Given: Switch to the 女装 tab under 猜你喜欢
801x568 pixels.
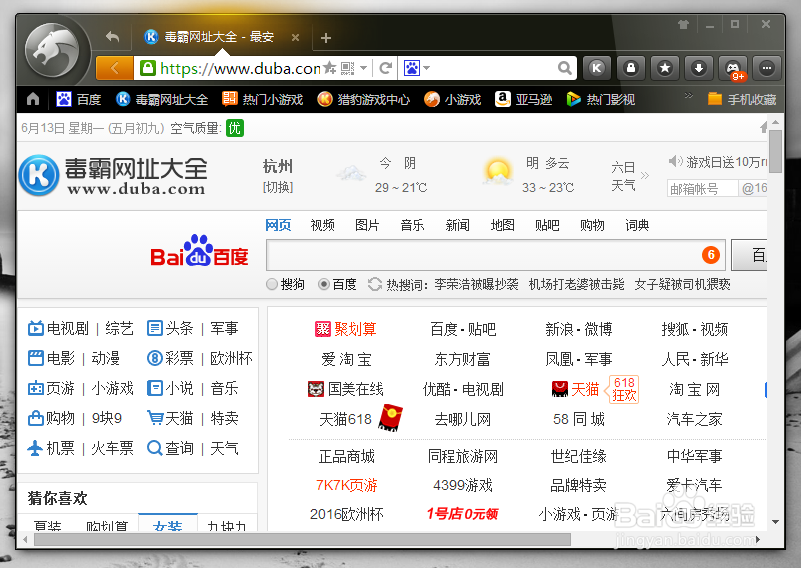Looking at the screenshot, I should [168, 525].
